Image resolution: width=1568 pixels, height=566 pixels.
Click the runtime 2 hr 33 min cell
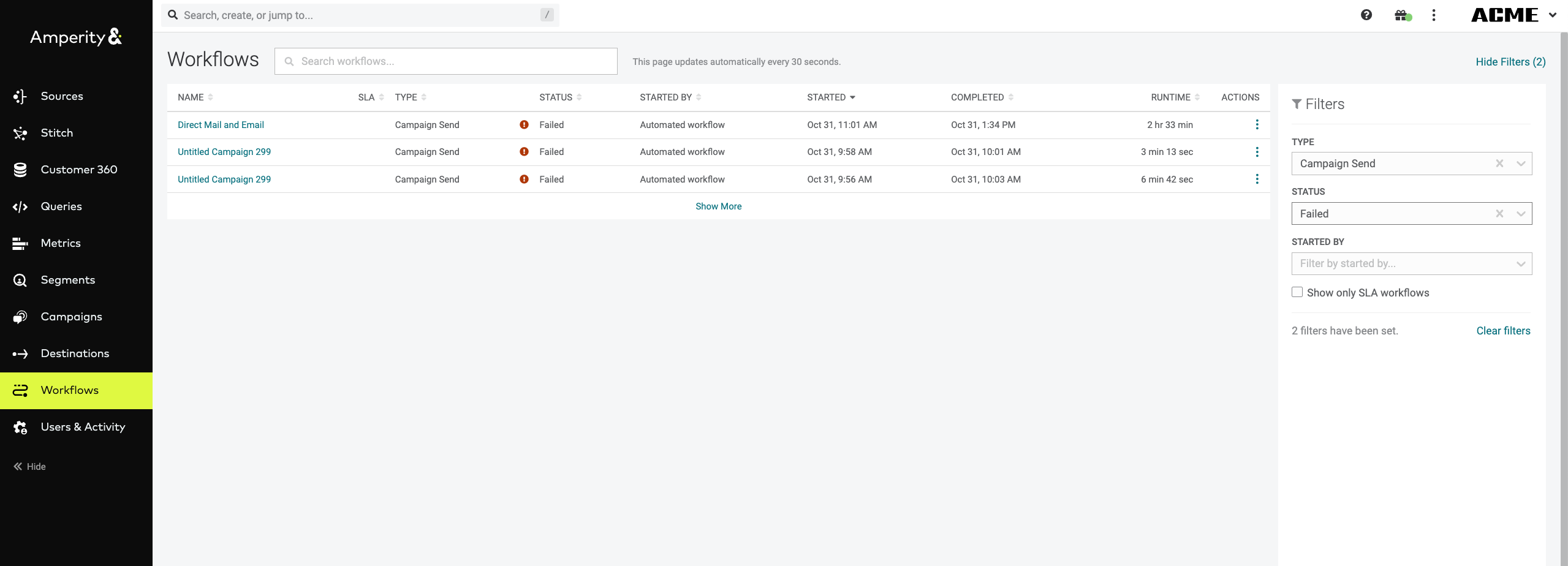point(1170,125)
